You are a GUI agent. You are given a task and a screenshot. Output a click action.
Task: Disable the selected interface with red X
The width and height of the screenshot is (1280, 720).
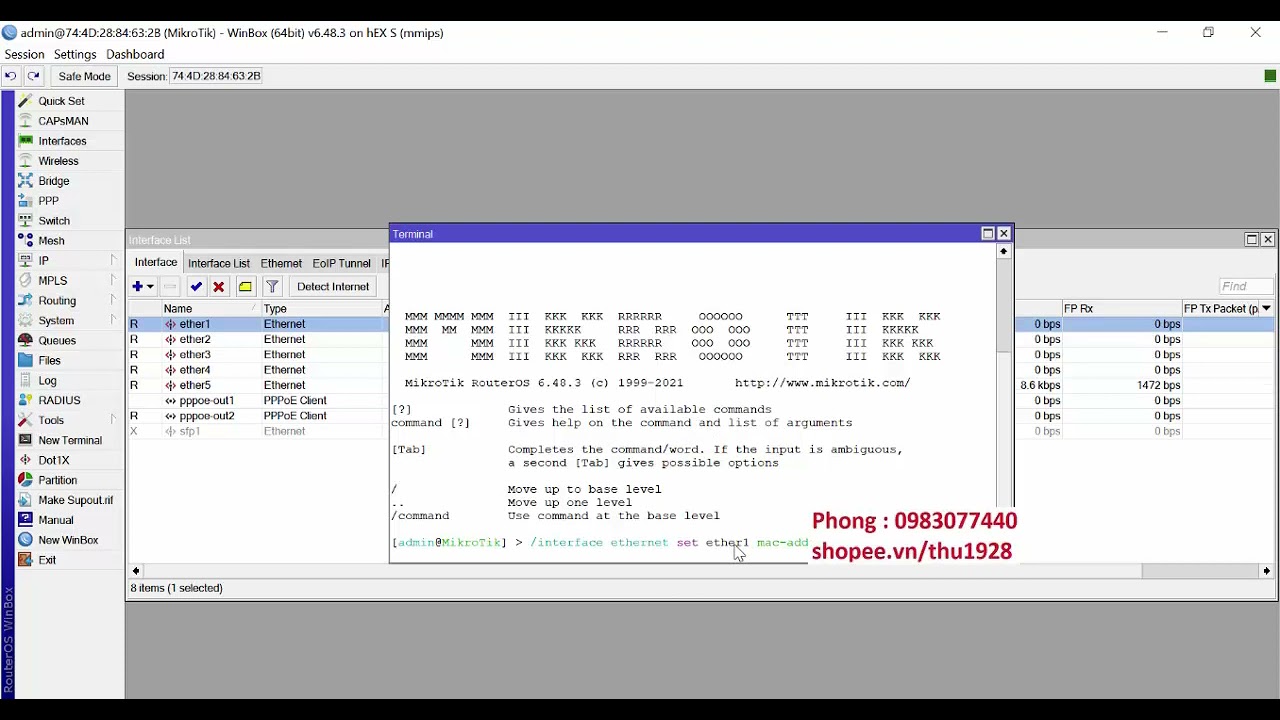(219, 287)
